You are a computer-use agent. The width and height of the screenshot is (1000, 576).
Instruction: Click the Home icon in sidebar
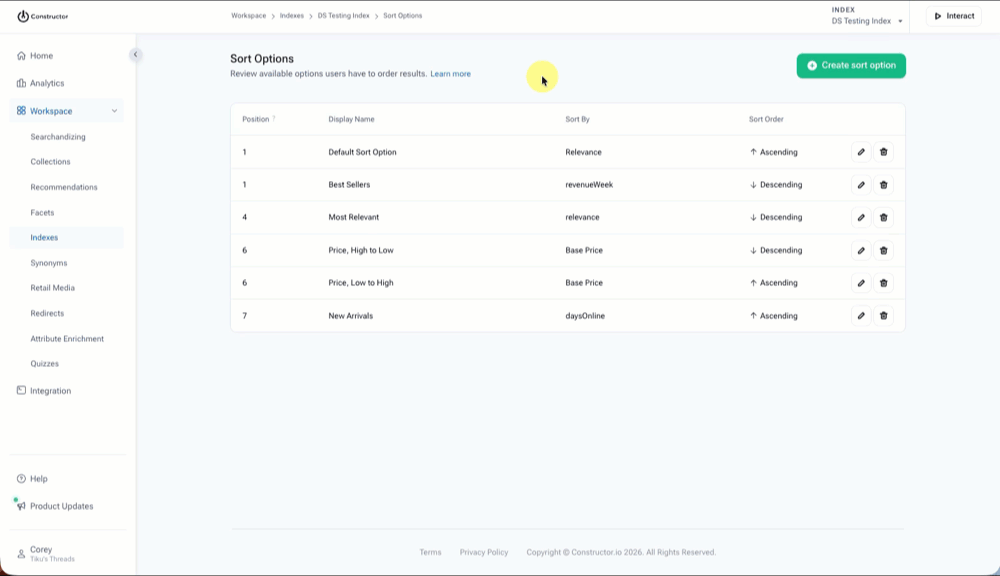click(21, 55)
